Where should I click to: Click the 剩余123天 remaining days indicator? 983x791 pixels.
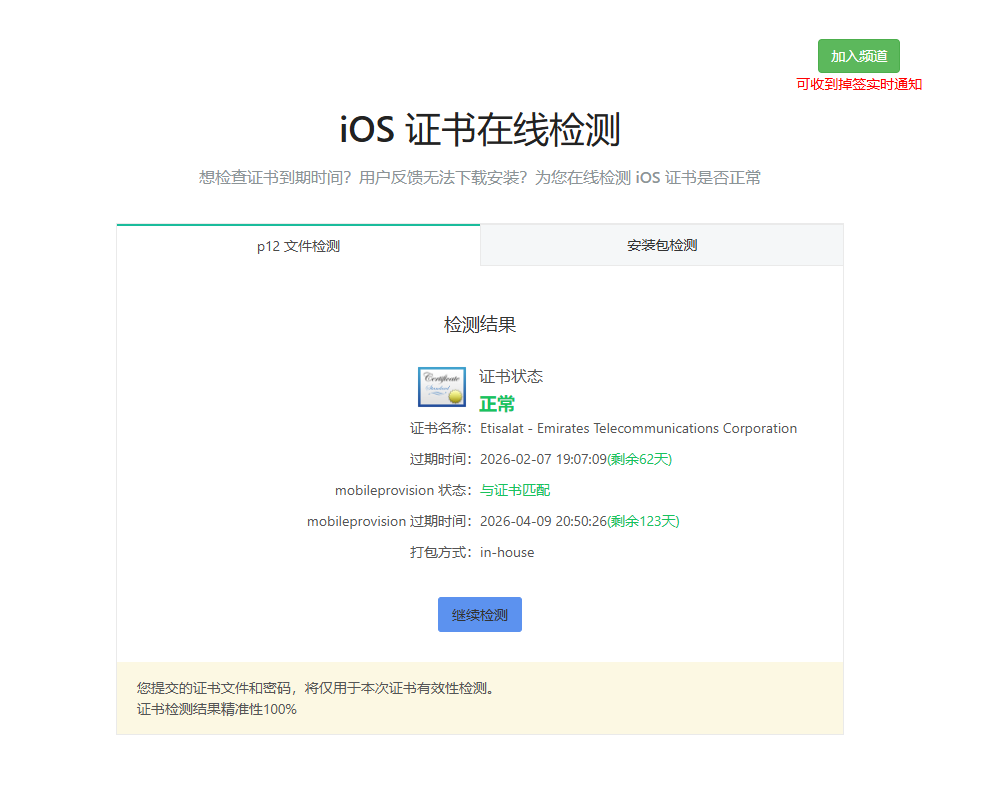645,521
